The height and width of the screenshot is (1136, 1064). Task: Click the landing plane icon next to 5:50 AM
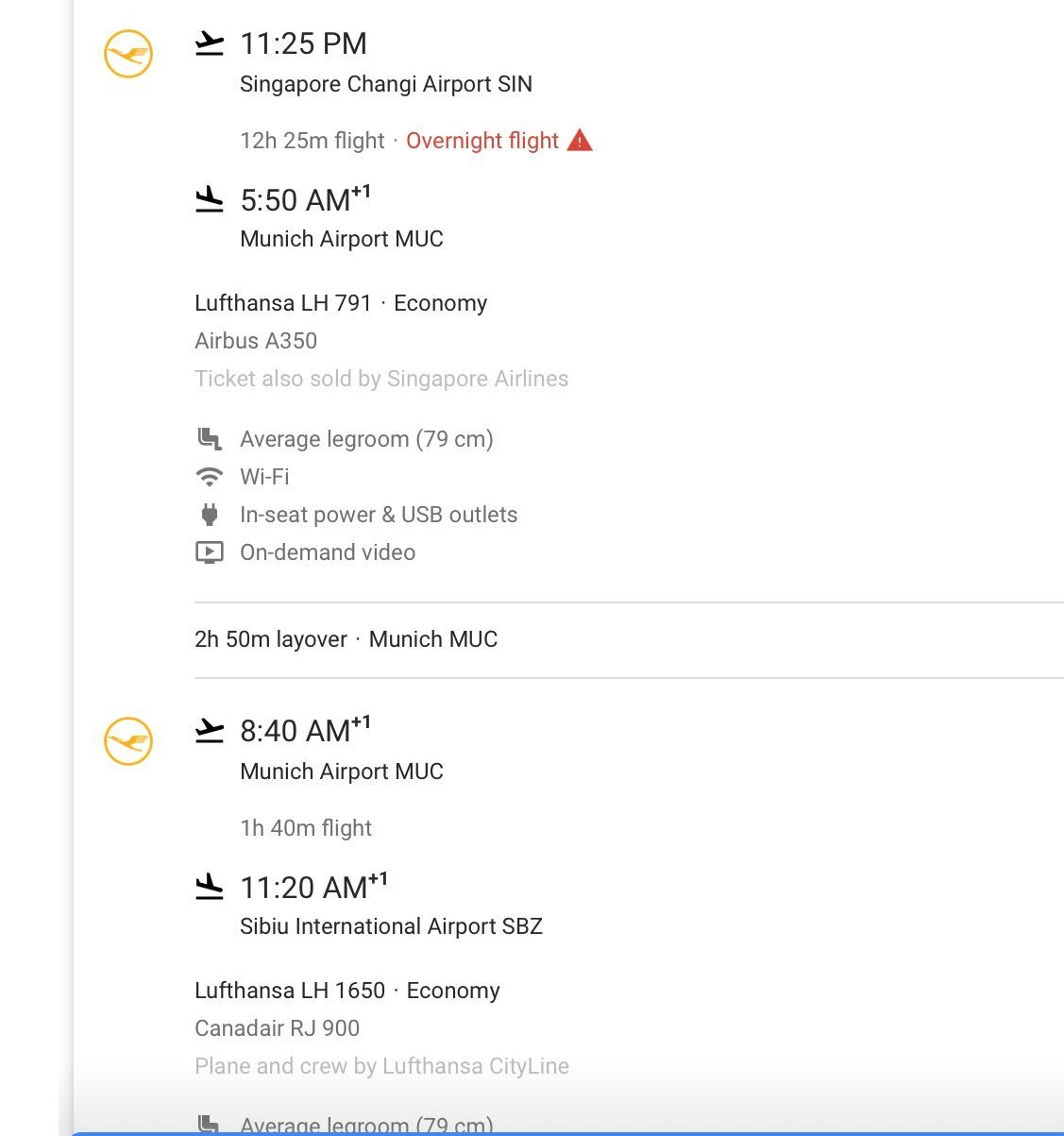coord(210,199)
